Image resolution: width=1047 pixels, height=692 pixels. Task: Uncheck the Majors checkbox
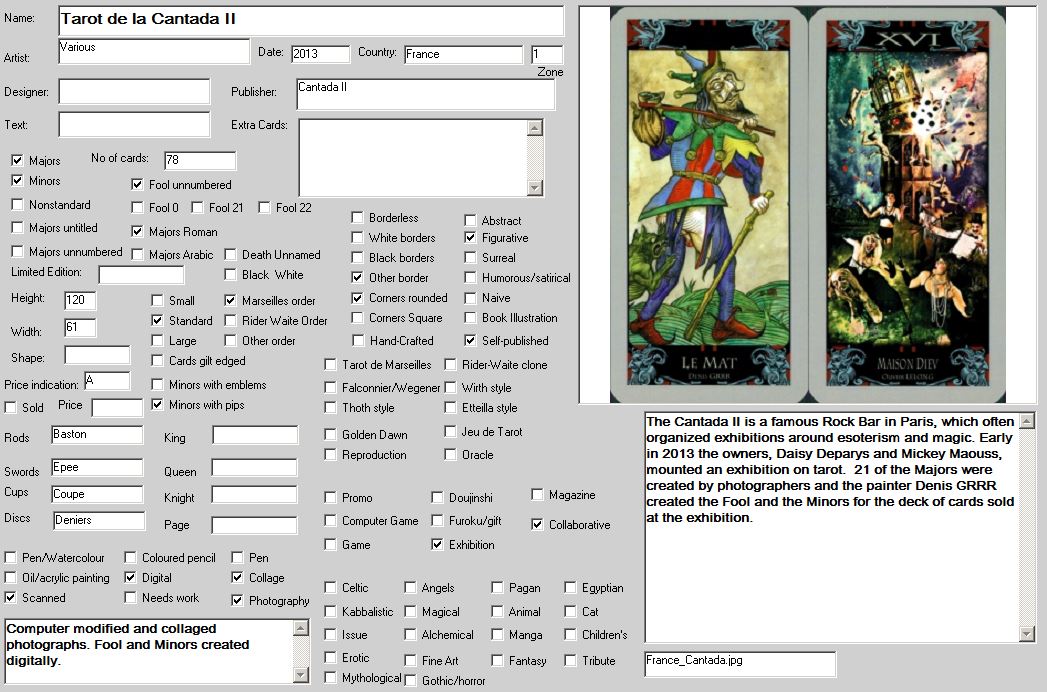pyautogui.click(x=17, y=160)
